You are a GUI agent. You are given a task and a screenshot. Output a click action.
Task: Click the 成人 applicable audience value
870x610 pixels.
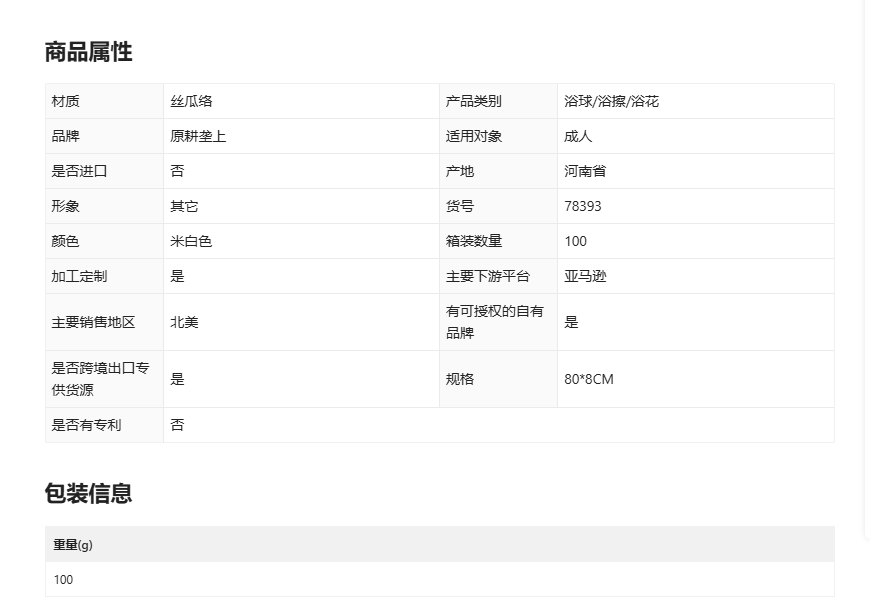click(578, 136)
